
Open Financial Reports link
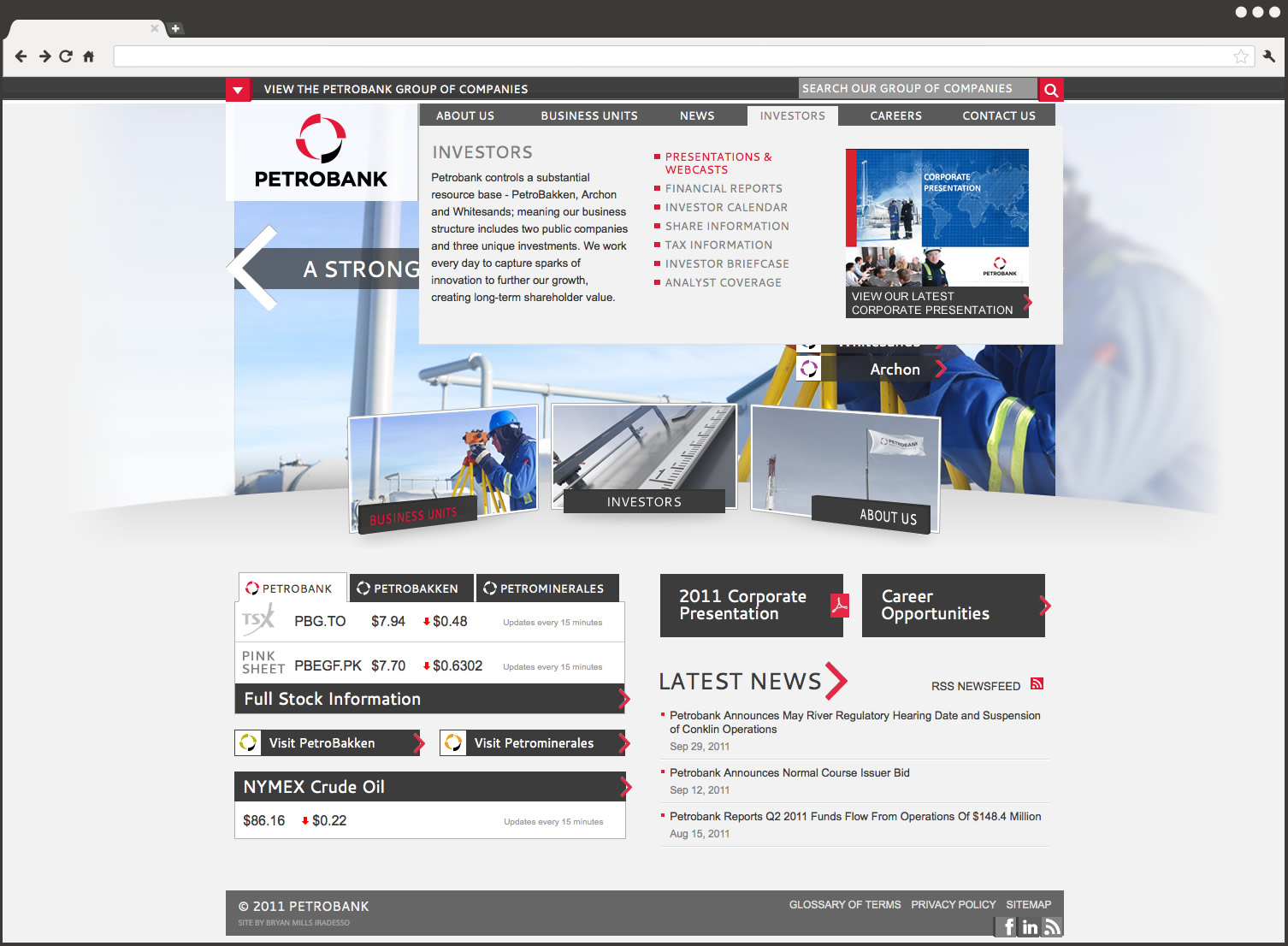coord(724,189)
